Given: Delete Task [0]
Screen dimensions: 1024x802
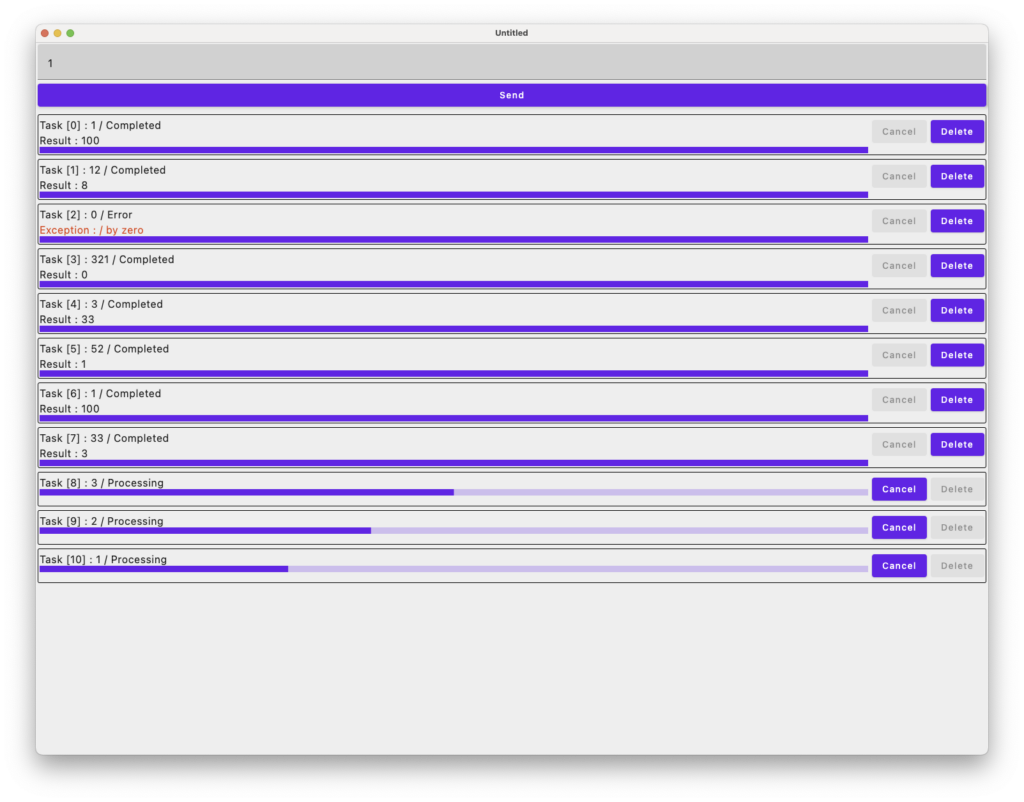Looking at the screenshot, I should 957,132.
